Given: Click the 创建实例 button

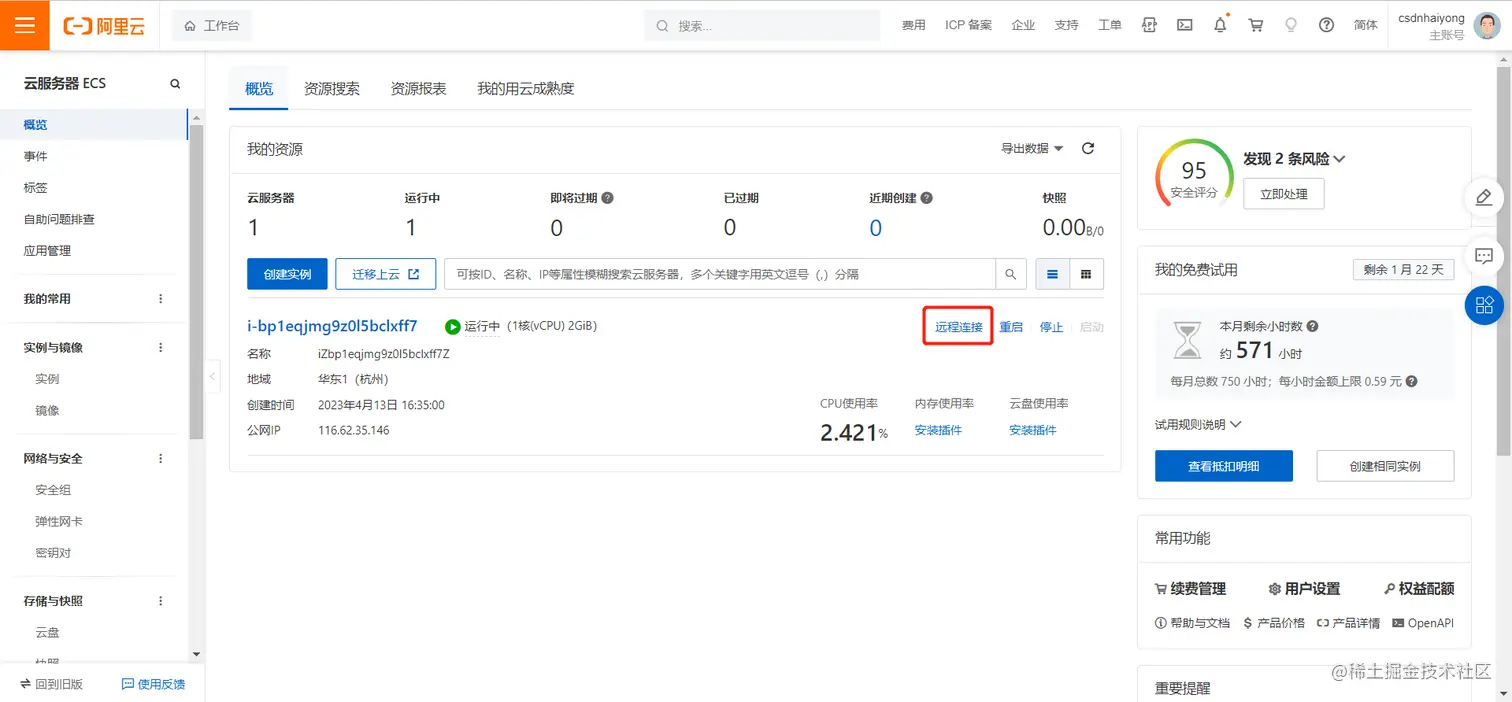Looking at the screenshot, I should pyautogui.click(x=287, y=273).
